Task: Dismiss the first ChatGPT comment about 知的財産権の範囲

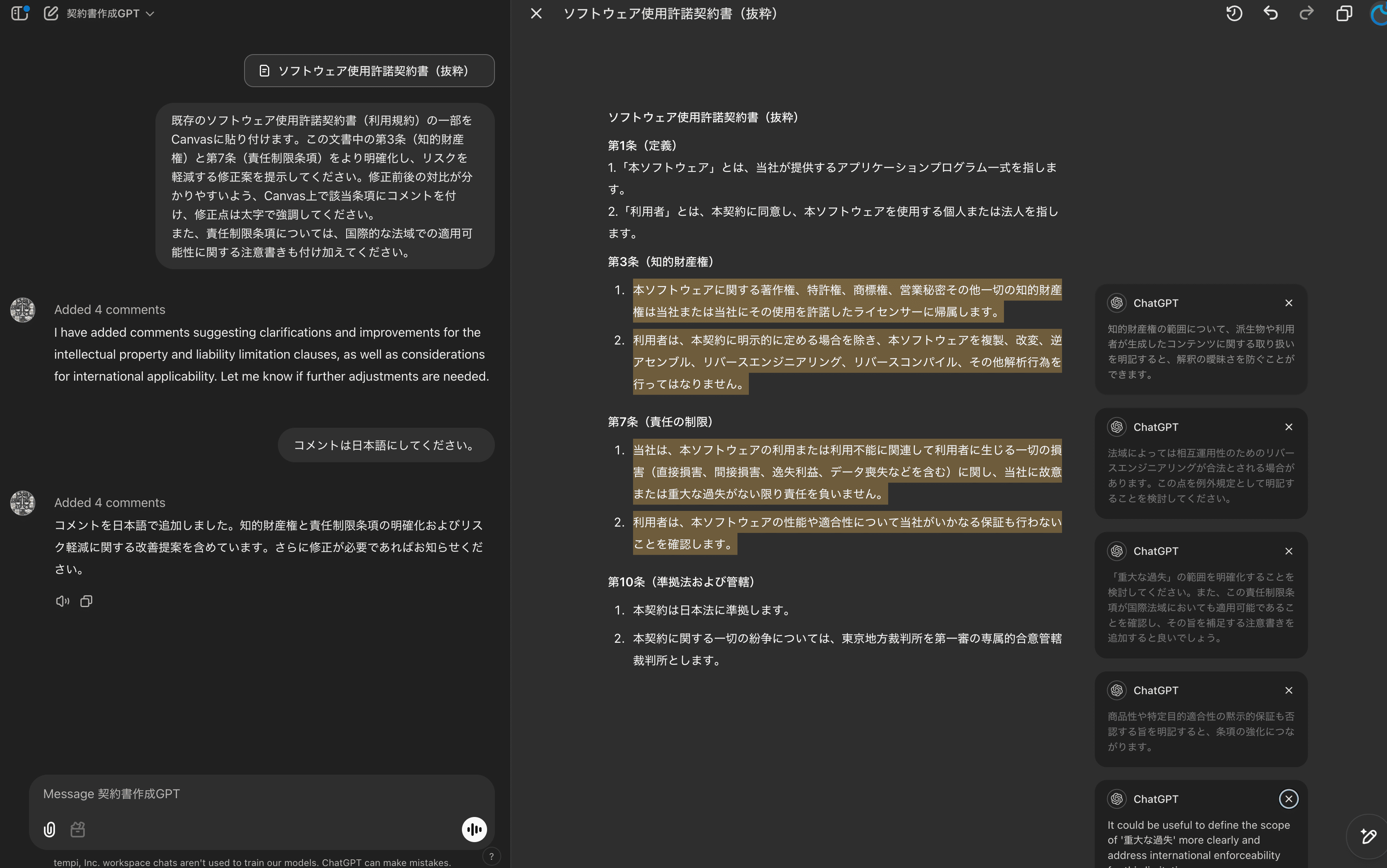Action: click(1288, 303)
